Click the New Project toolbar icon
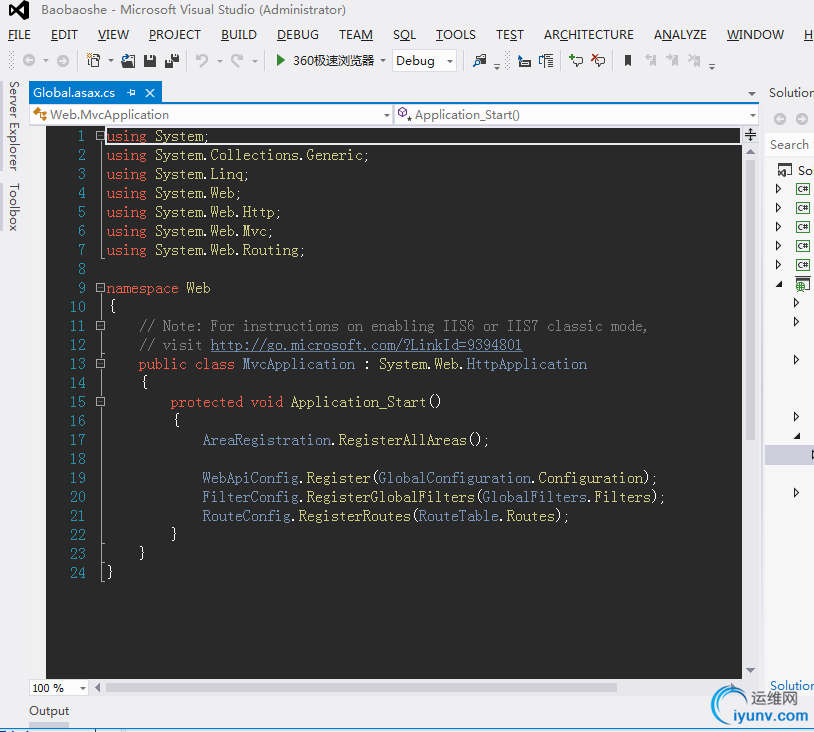This screenshot has width=814, height=732. tap(93, 61)
